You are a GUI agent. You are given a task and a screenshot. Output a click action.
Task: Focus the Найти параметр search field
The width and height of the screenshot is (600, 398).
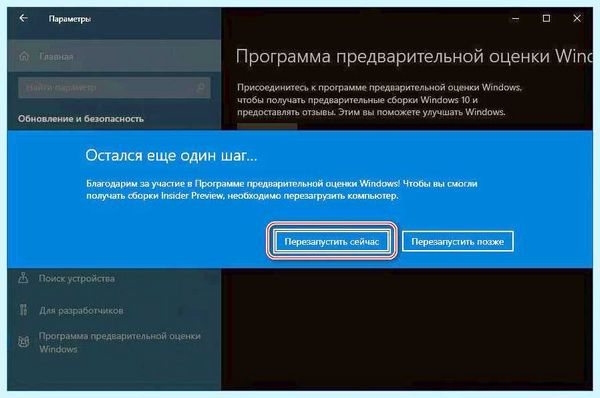(x=114, y=88)
